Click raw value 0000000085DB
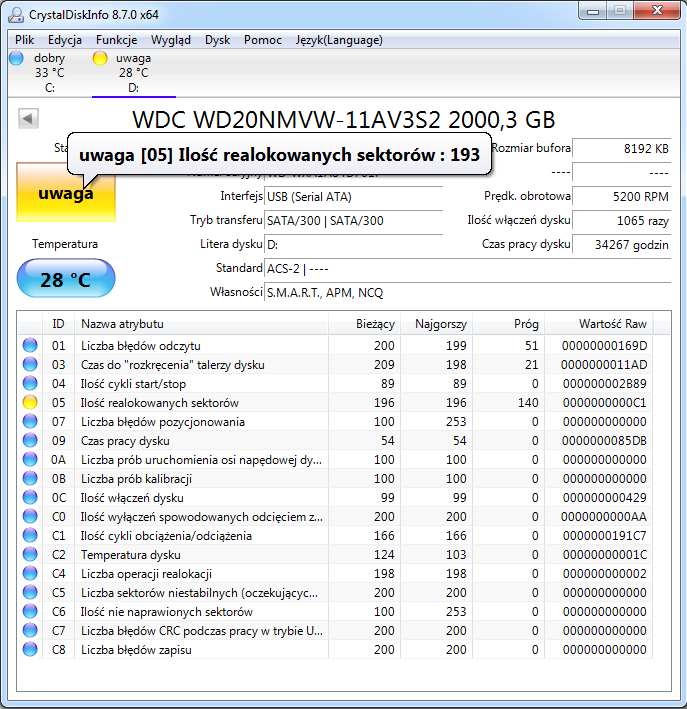687x709 pixels. 605,440
